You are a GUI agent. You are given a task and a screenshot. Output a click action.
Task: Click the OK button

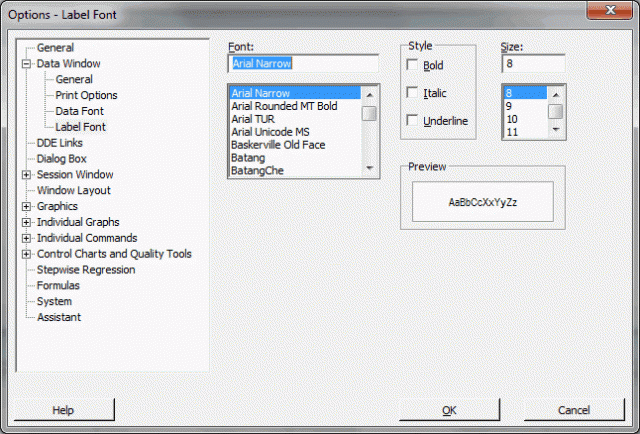point(449,410)
